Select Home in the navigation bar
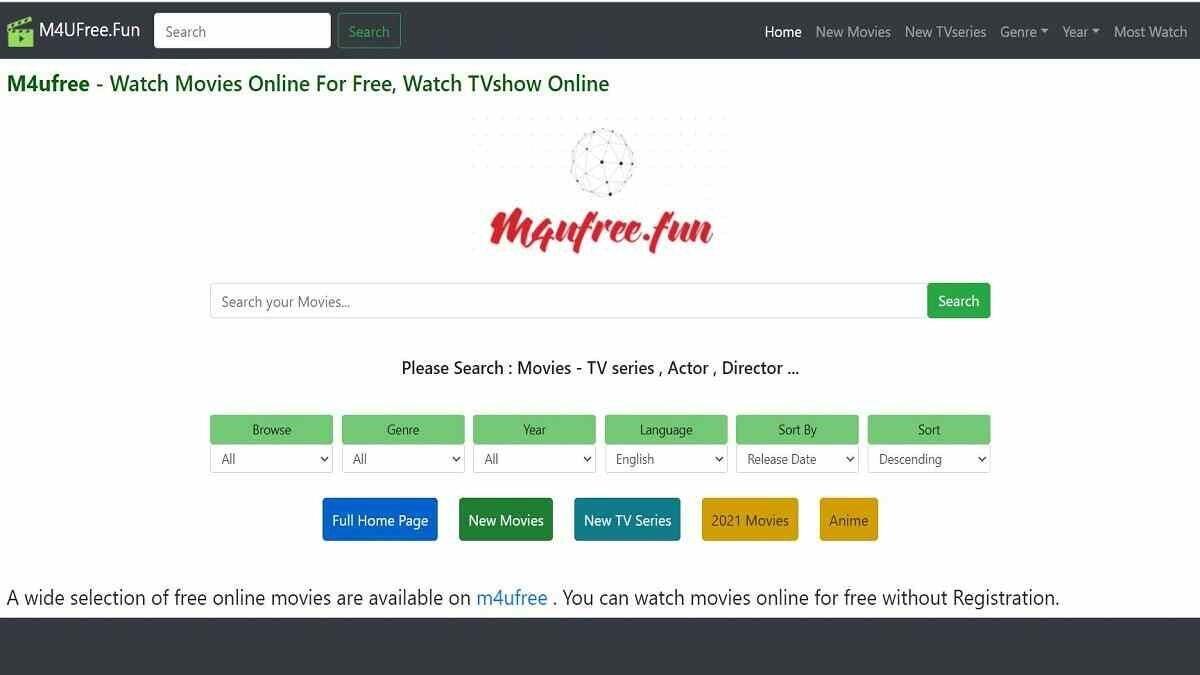Viewport: 1200px width, 675px height. click(783, 31)
